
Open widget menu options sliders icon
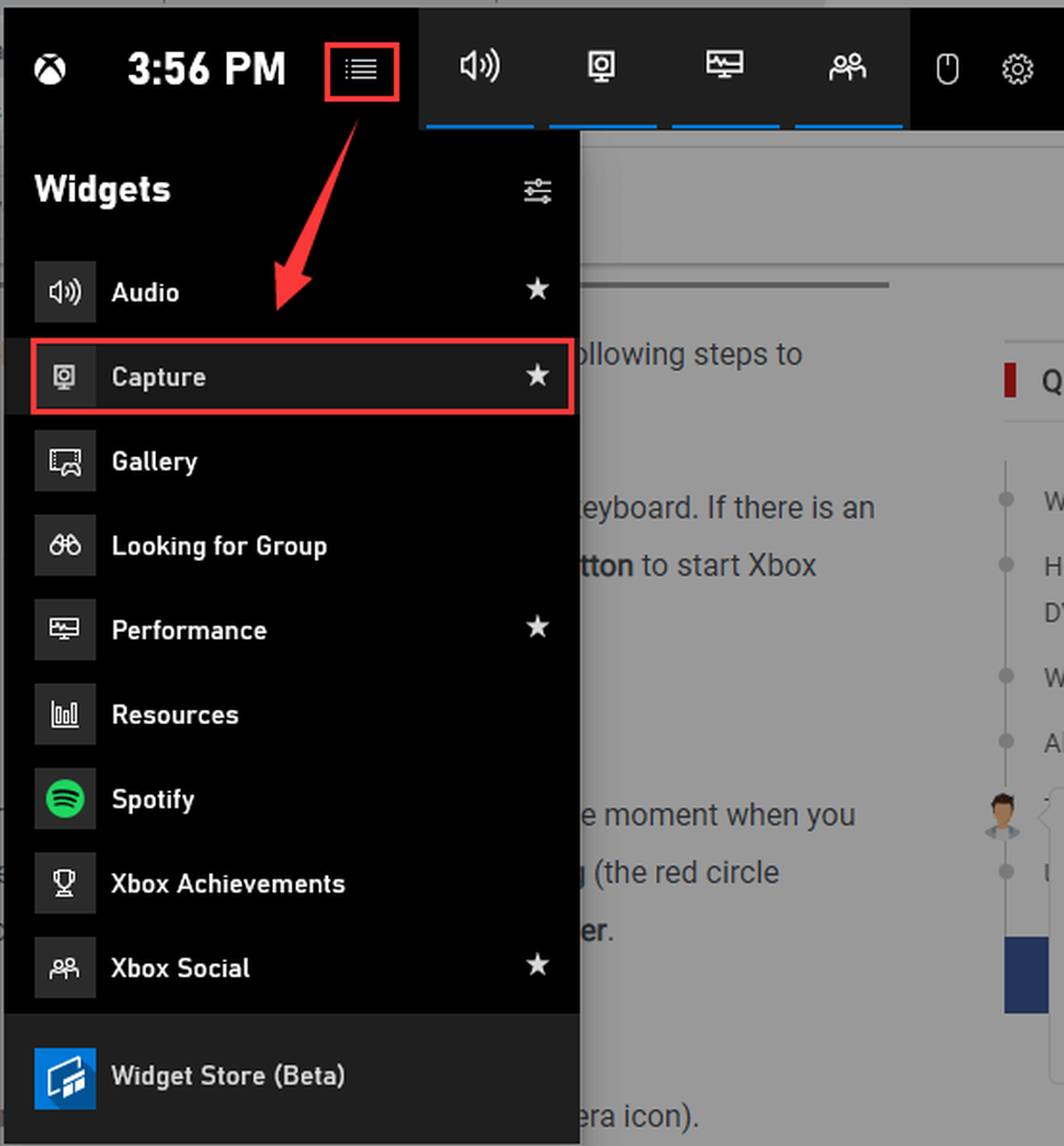(x=537, y=191)
